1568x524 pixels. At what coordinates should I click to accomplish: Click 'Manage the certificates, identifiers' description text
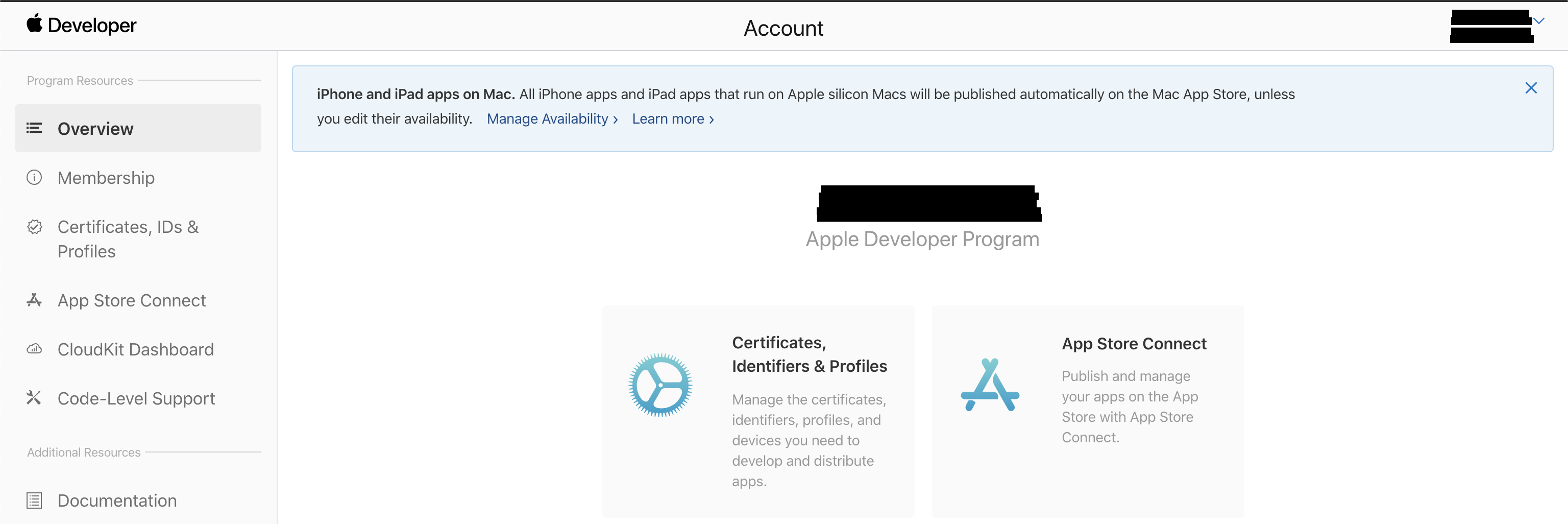tap(809, 440)
